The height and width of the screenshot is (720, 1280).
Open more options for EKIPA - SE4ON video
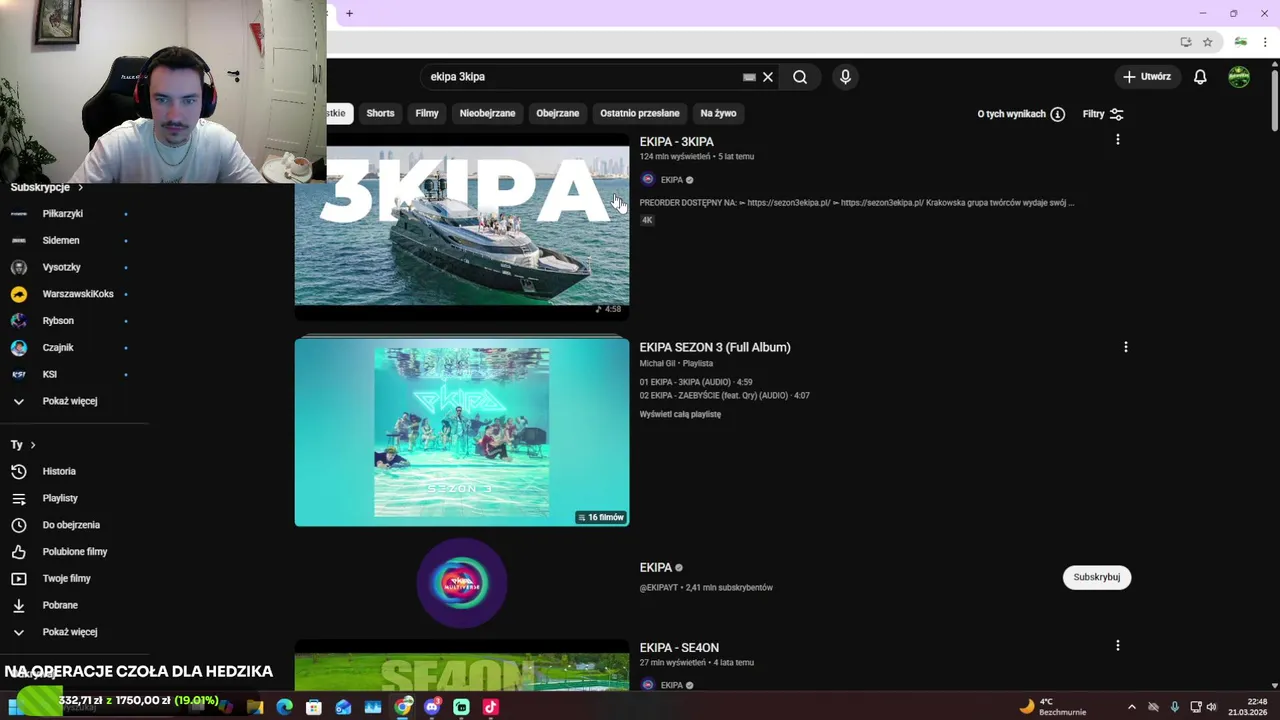(1117, 646)
